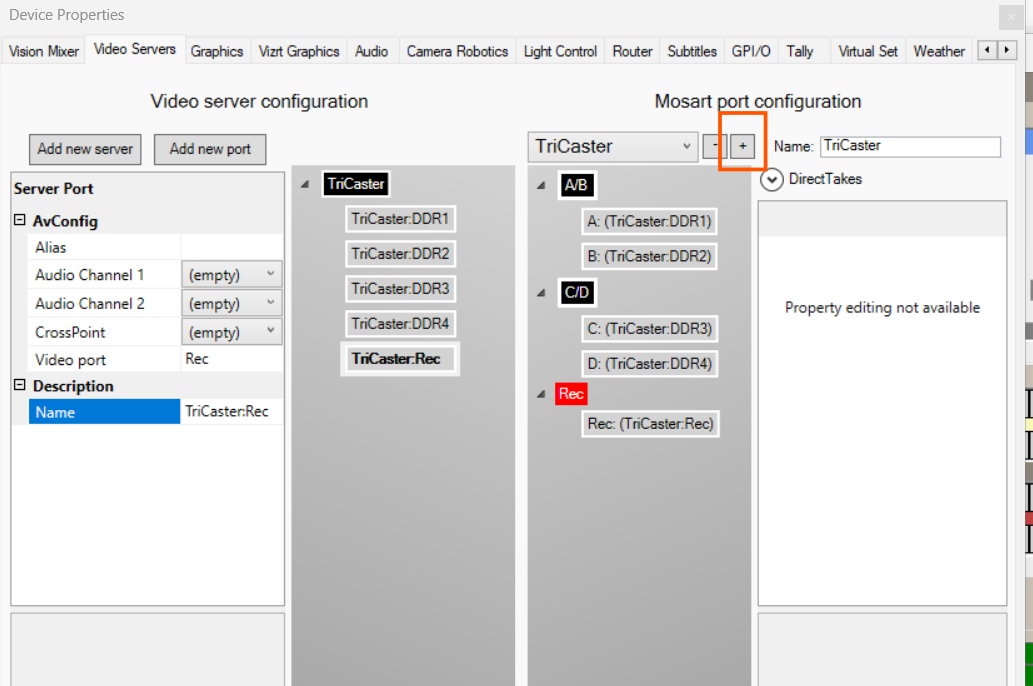Switch to the Vision Mixer tab
Image resolution: width=1033 pixels, height=686 pixels.
pos(44,51)
